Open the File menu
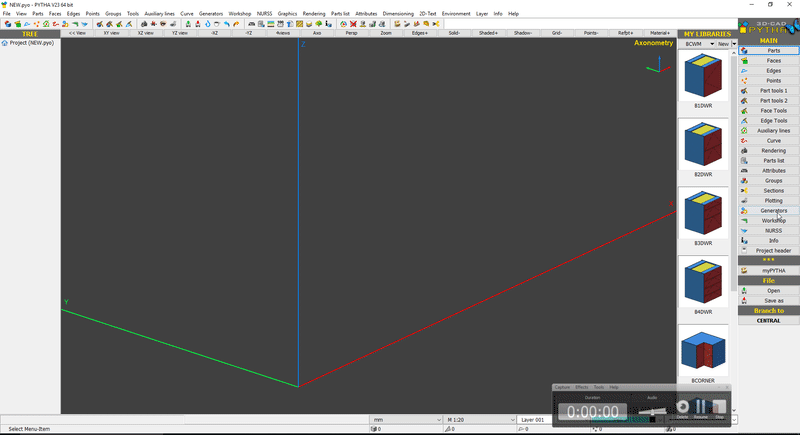 click(x=7, y=14)
